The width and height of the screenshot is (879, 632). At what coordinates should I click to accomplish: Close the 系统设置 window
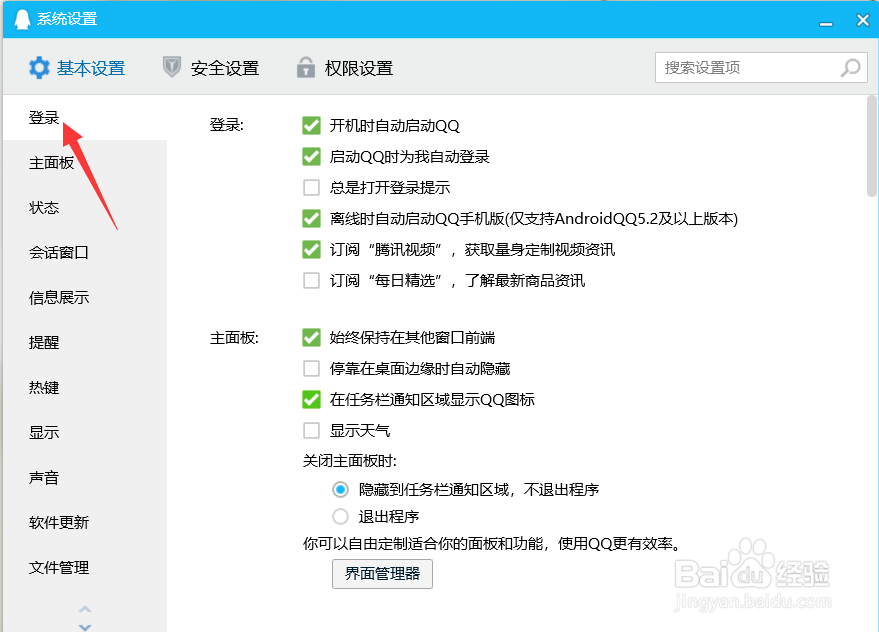[863, 20]
